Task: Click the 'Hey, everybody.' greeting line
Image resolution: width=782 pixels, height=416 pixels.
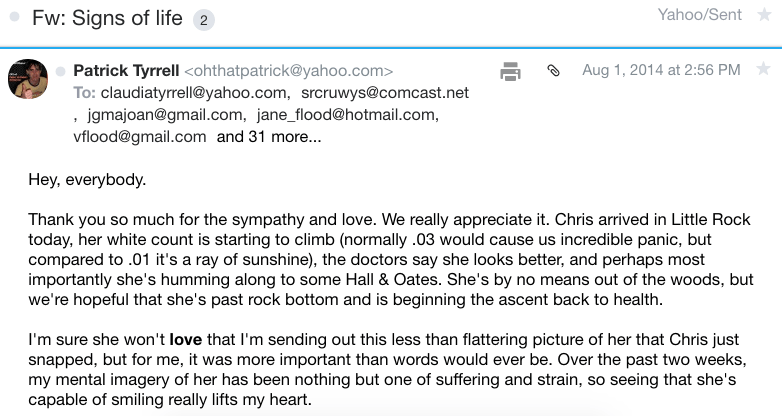Action: [x=87, y=181]
